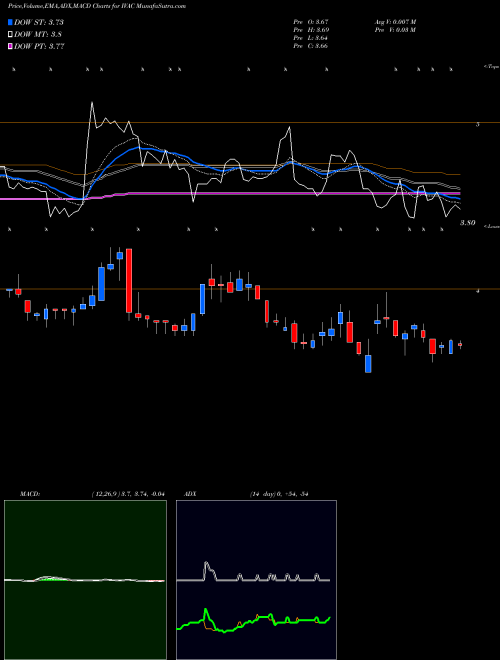500x660 pixels.
Task: Click the chart title mentioning MunafaSutra.com
Action: point(97,6)
